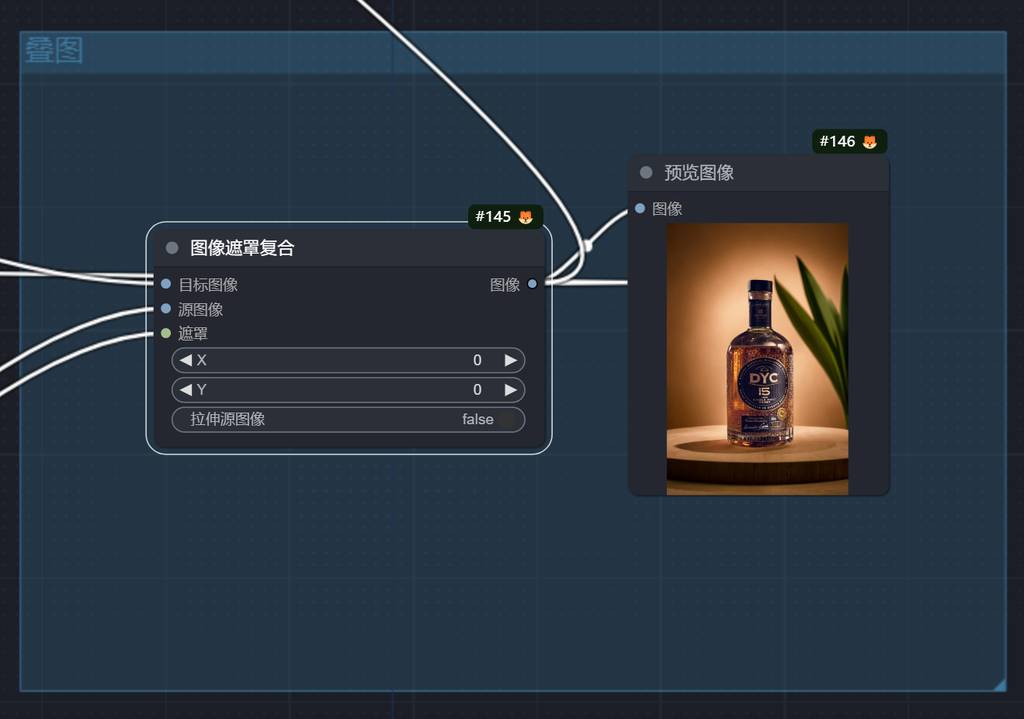The width and height of the screenshot is (1024, 719).
Task: Decrease X value with left arrow
Action: pyautogui.click(x=186, y=360)
